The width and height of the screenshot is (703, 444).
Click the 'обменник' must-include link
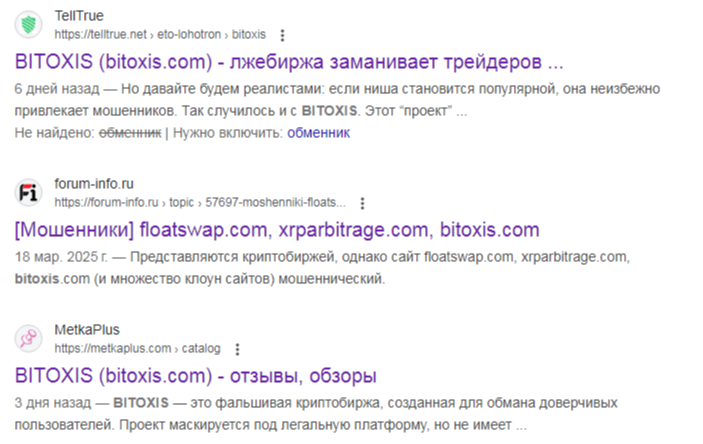point(319,133)
